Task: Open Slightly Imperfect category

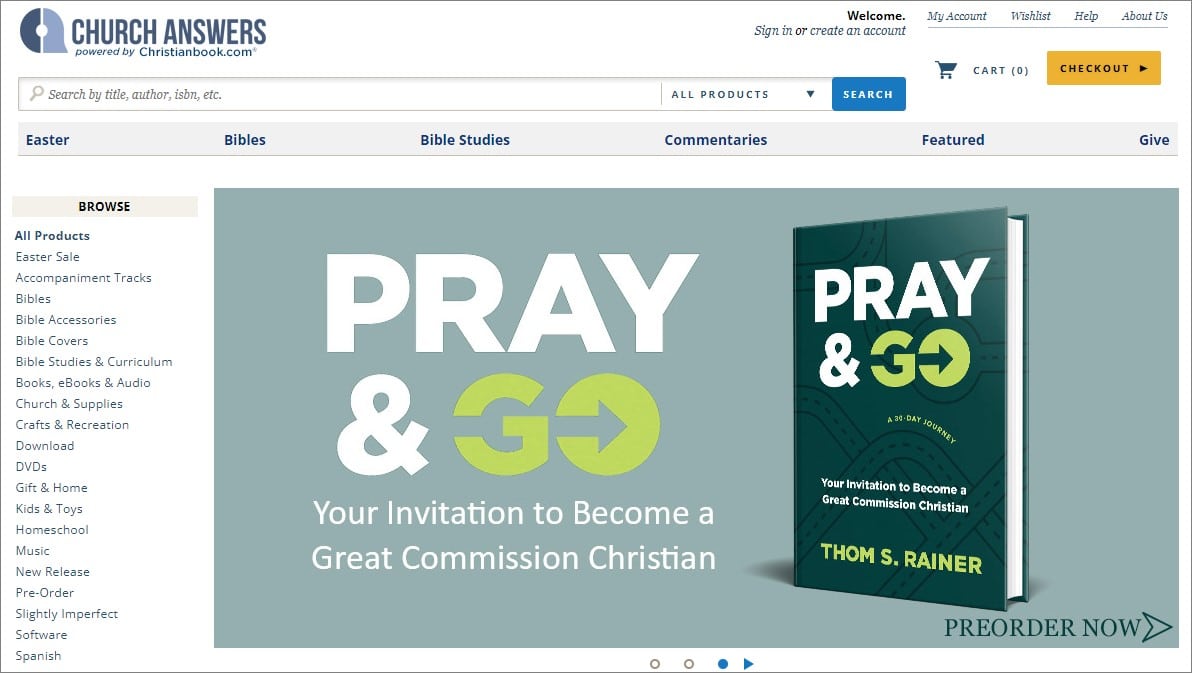Action: tap(67, 614)
